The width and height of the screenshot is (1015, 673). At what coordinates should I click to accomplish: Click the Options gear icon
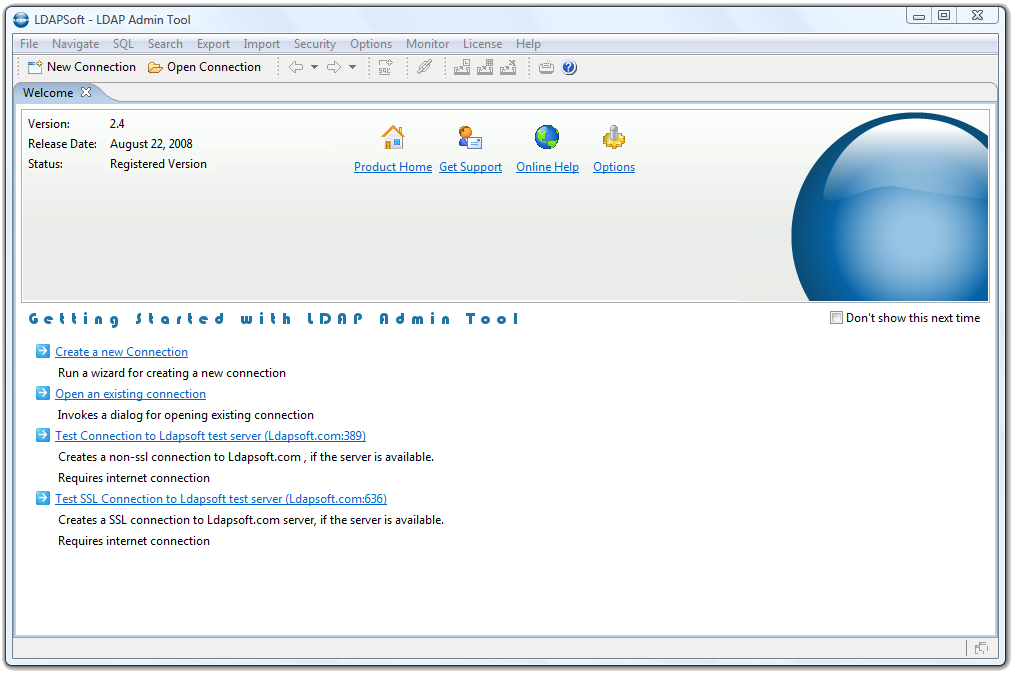click(614, 137)
